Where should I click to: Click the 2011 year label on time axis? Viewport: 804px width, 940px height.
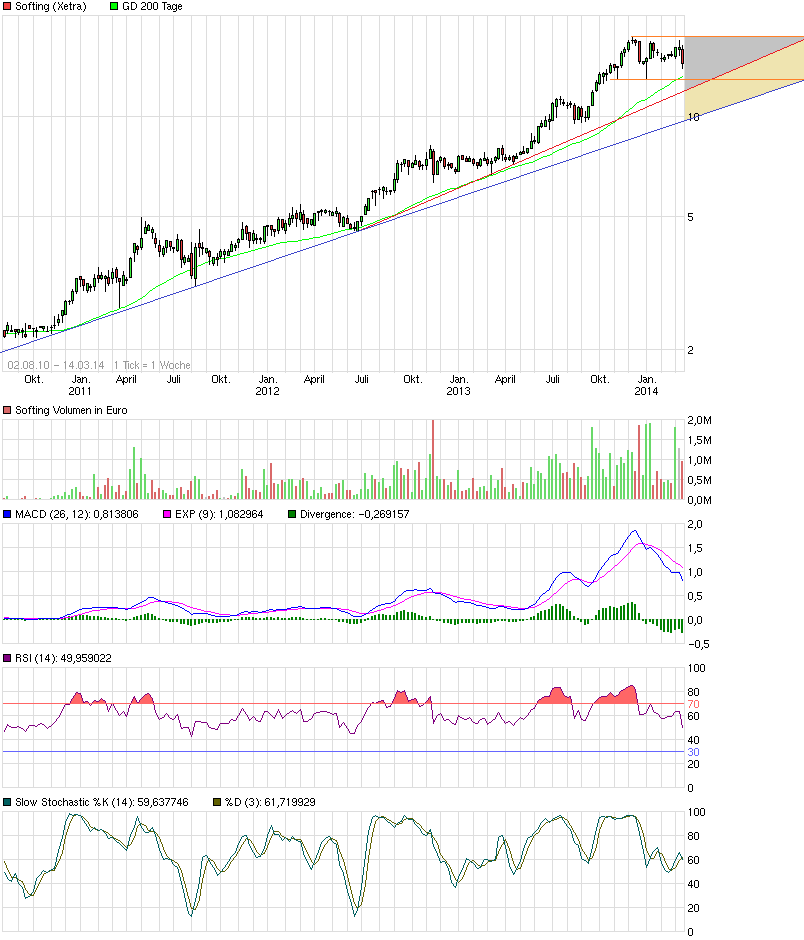(x=80, y=391)
